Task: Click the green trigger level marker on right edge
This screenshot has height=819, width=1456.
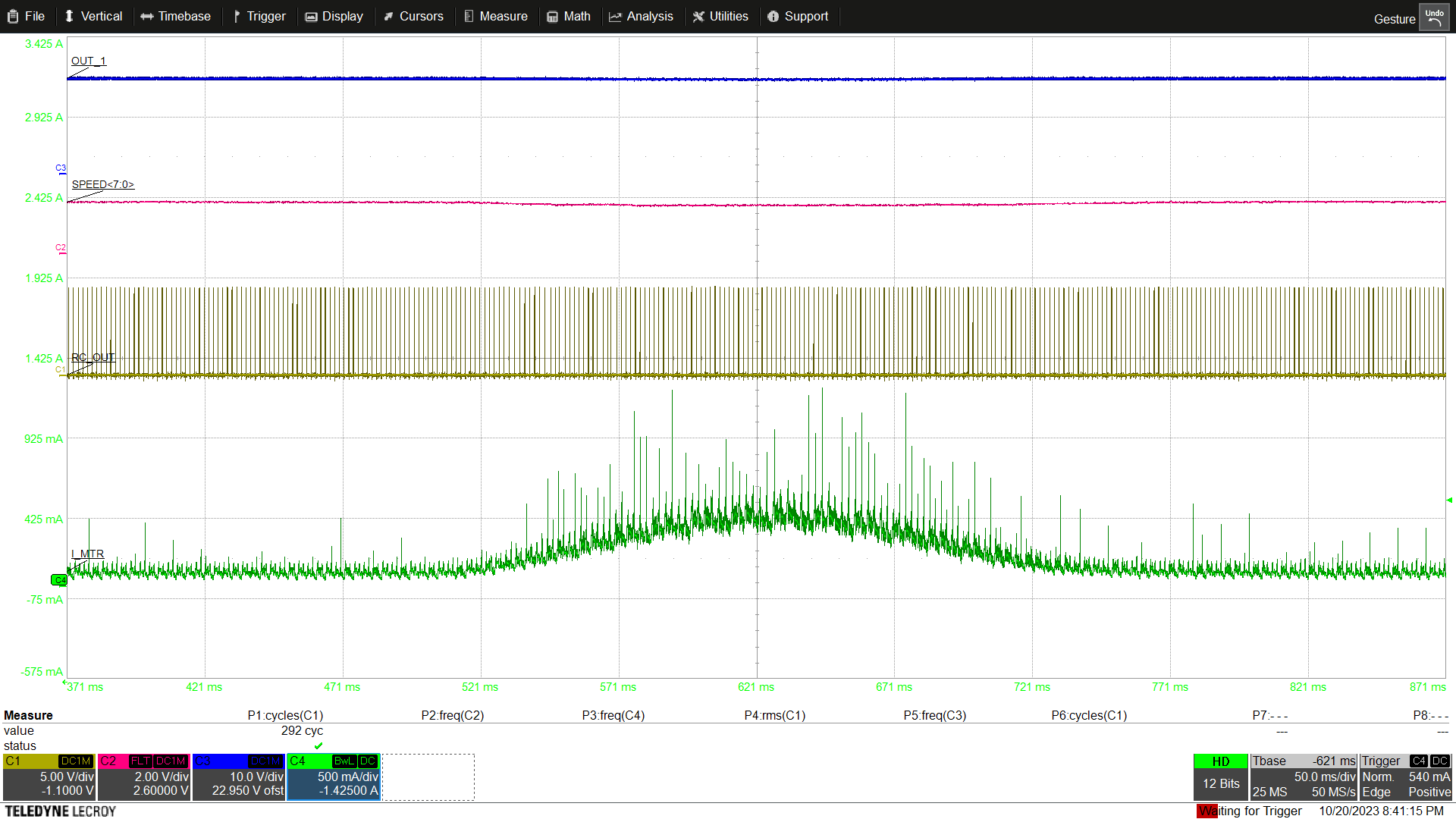Action: 1449,500
